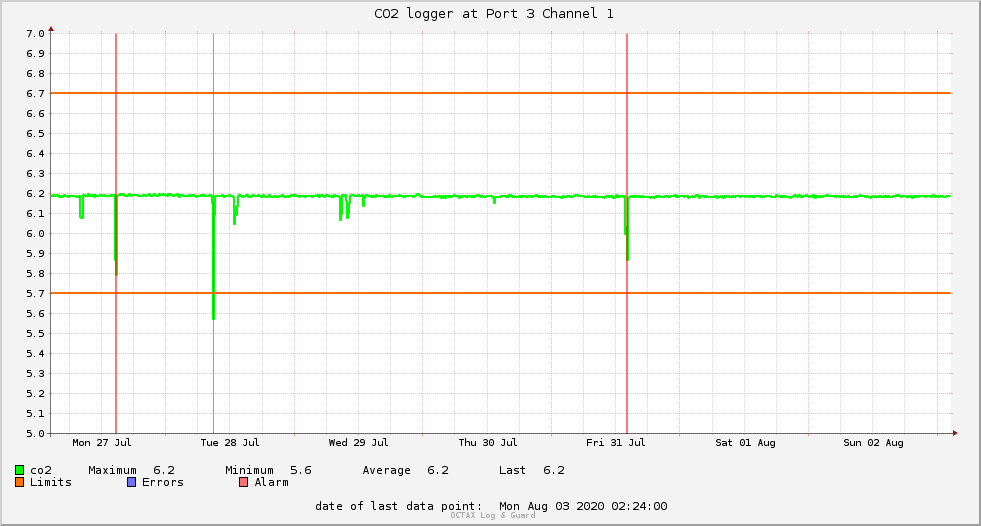
Task: Click the blue Errors legend swatch
Action: point(131,482)
